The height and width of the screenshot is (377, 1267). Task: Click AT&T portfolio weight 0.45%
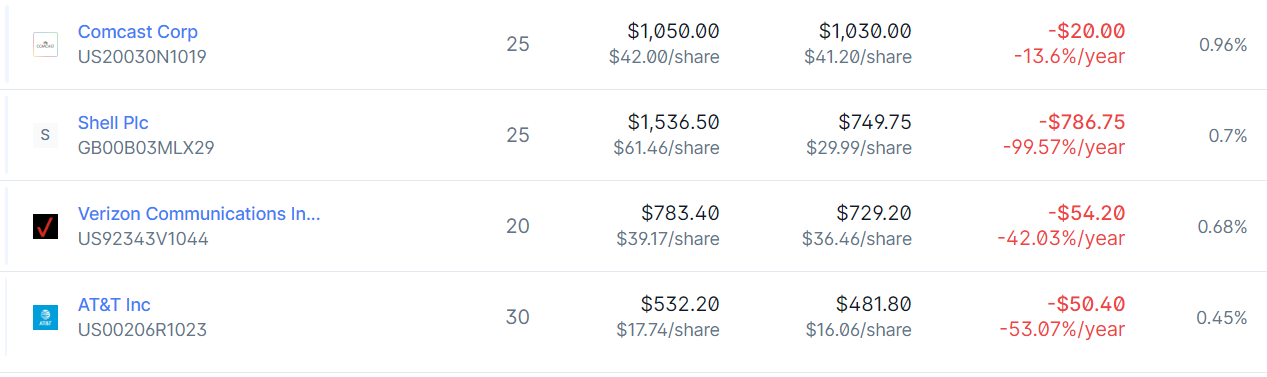click(x=1222, y=318)
